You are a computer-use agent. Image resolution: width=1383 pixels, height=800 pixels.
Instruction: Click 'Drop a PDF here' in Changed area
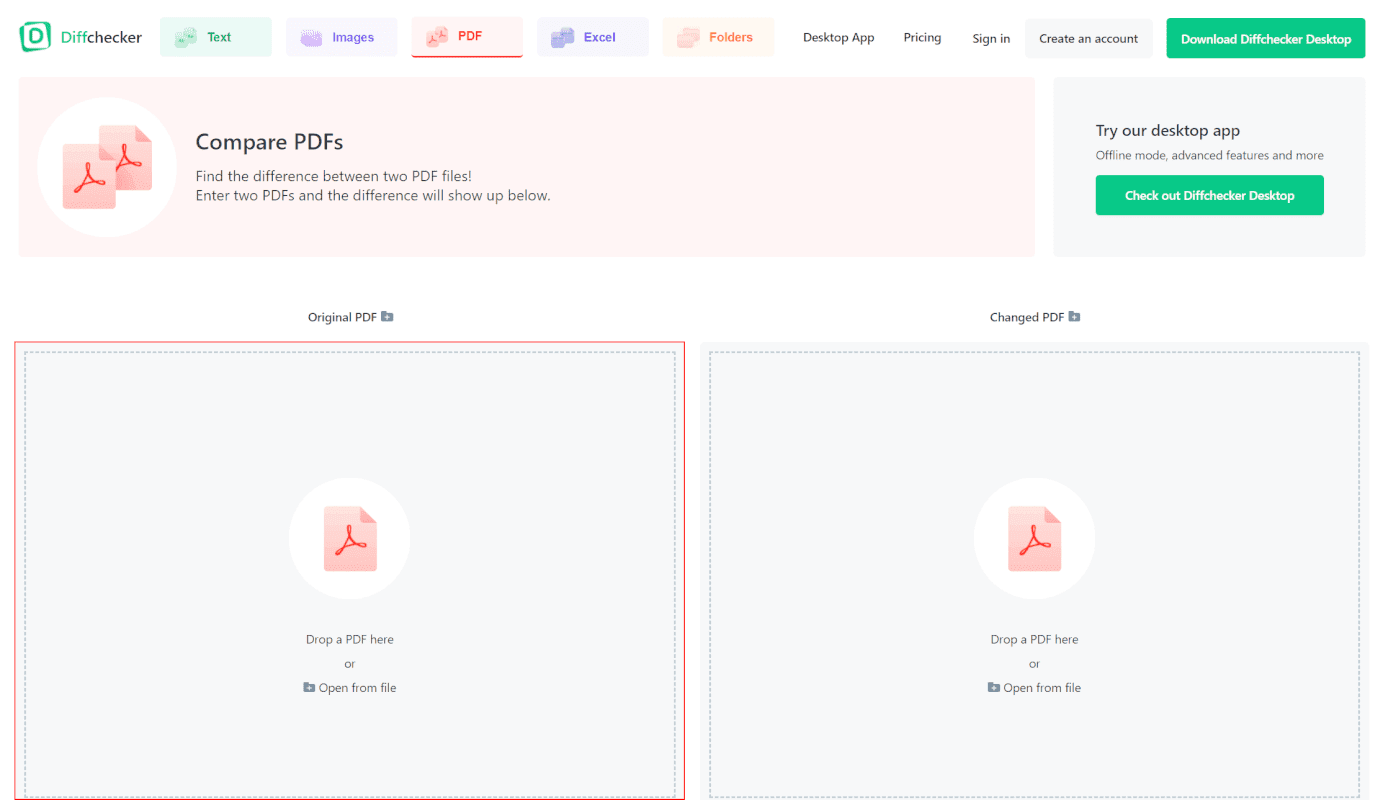click(x=1035, y=639)
